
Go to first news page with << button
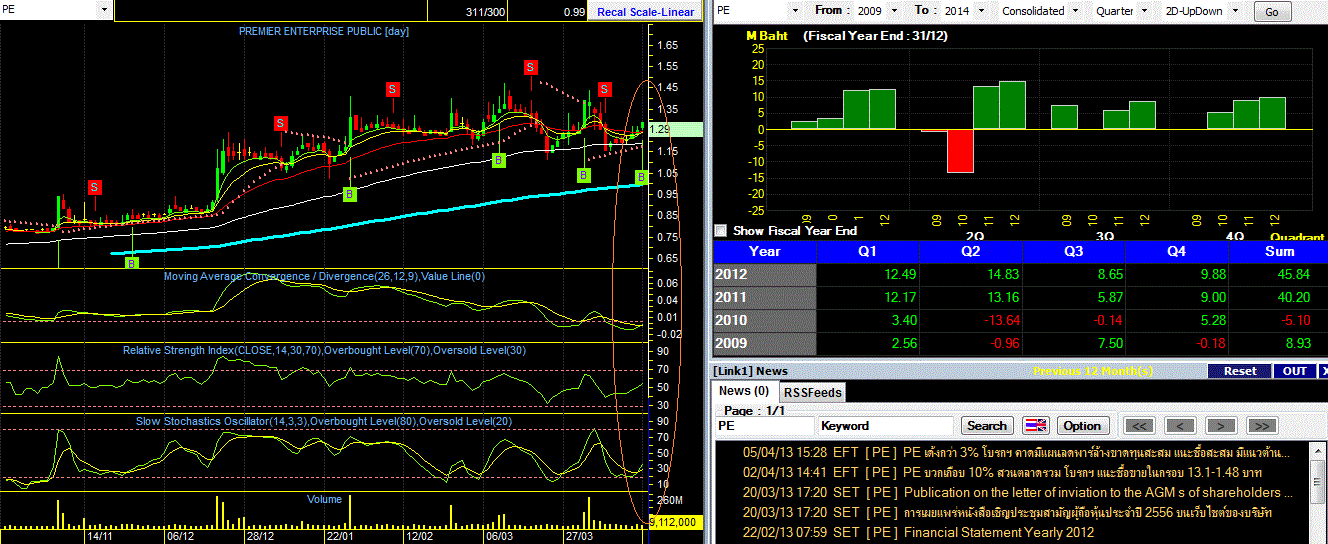tap(1139, 425)
